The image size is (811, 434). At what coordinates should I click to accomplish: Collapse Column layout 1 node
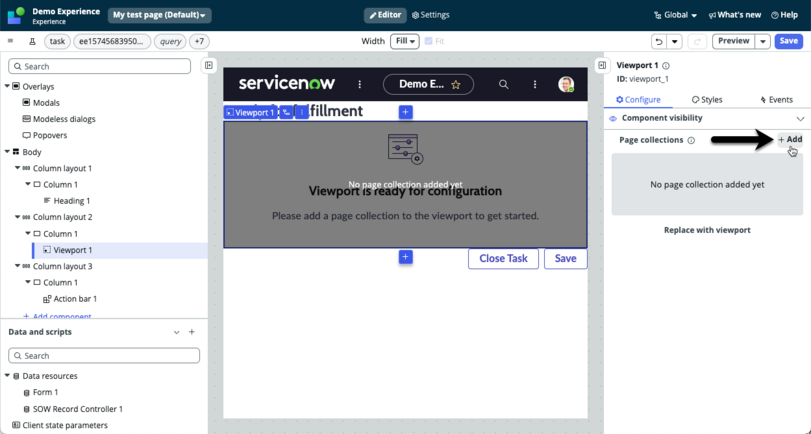click(18, 168)
